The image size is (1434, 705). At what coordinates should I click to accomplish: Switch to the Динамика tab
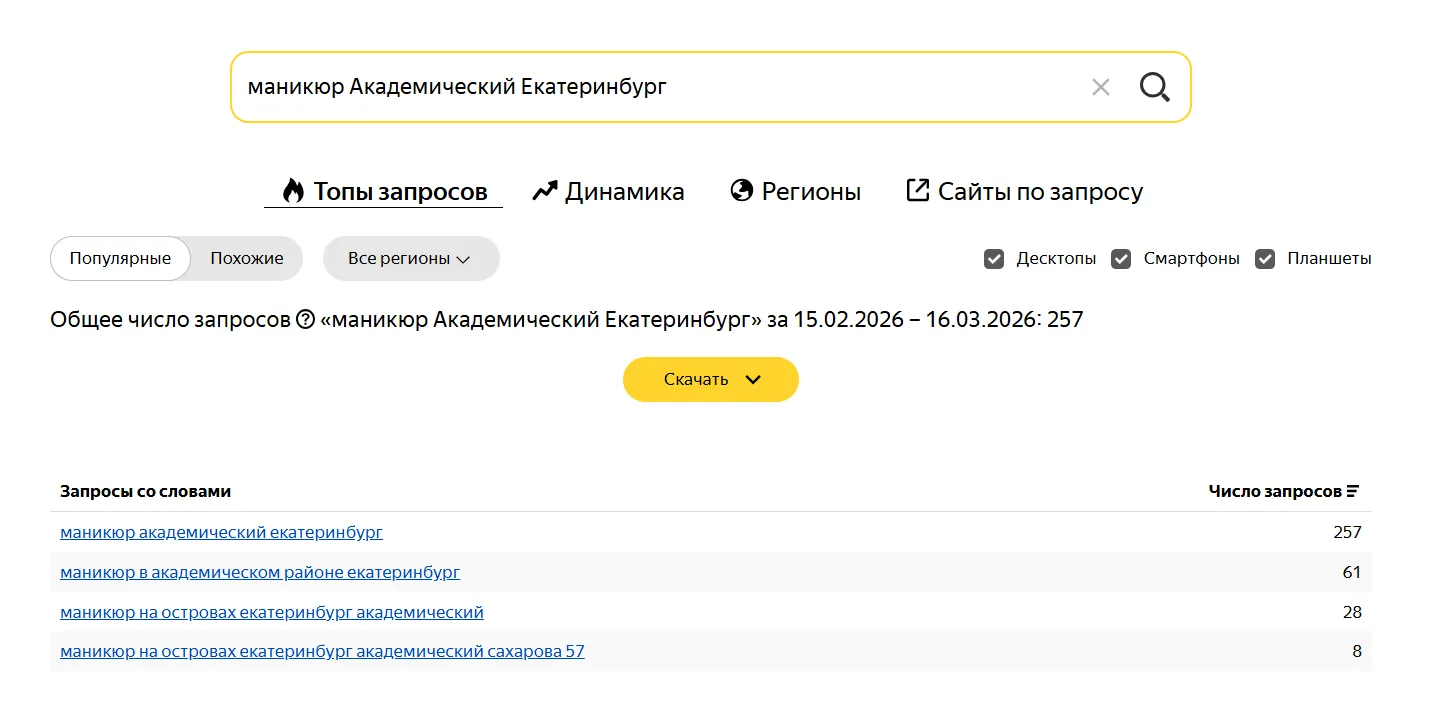pos(624,191)
